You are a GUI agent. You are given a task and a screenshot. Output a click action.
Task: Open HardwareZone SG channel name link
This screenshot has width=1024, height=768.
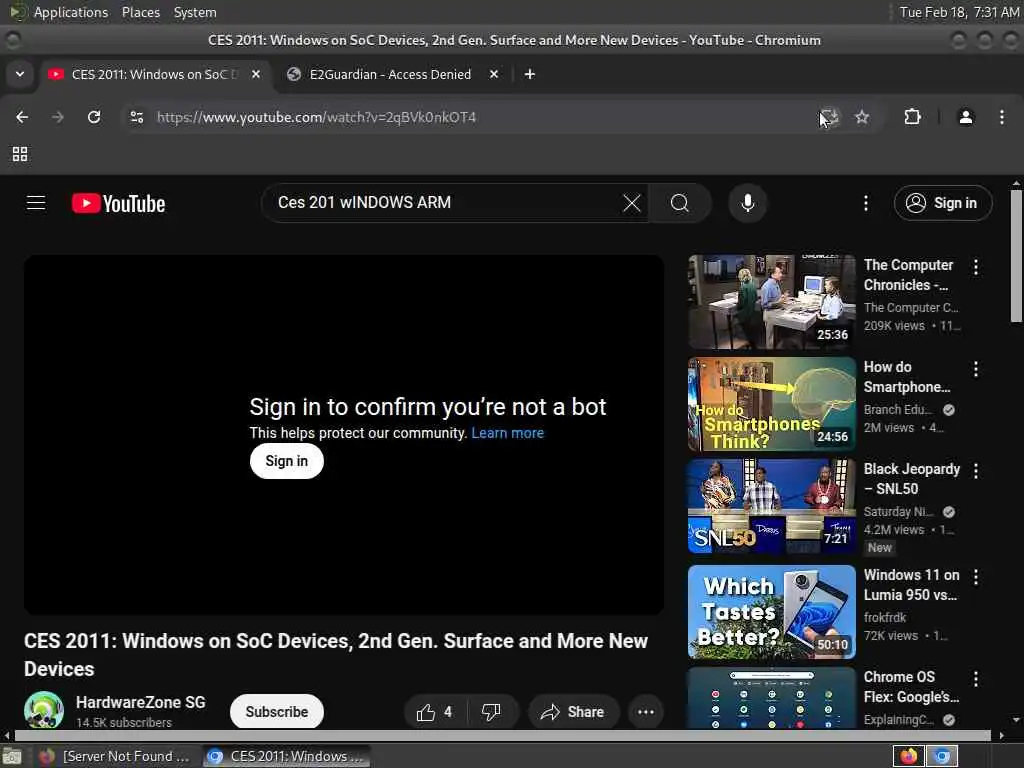click(140, 702)
